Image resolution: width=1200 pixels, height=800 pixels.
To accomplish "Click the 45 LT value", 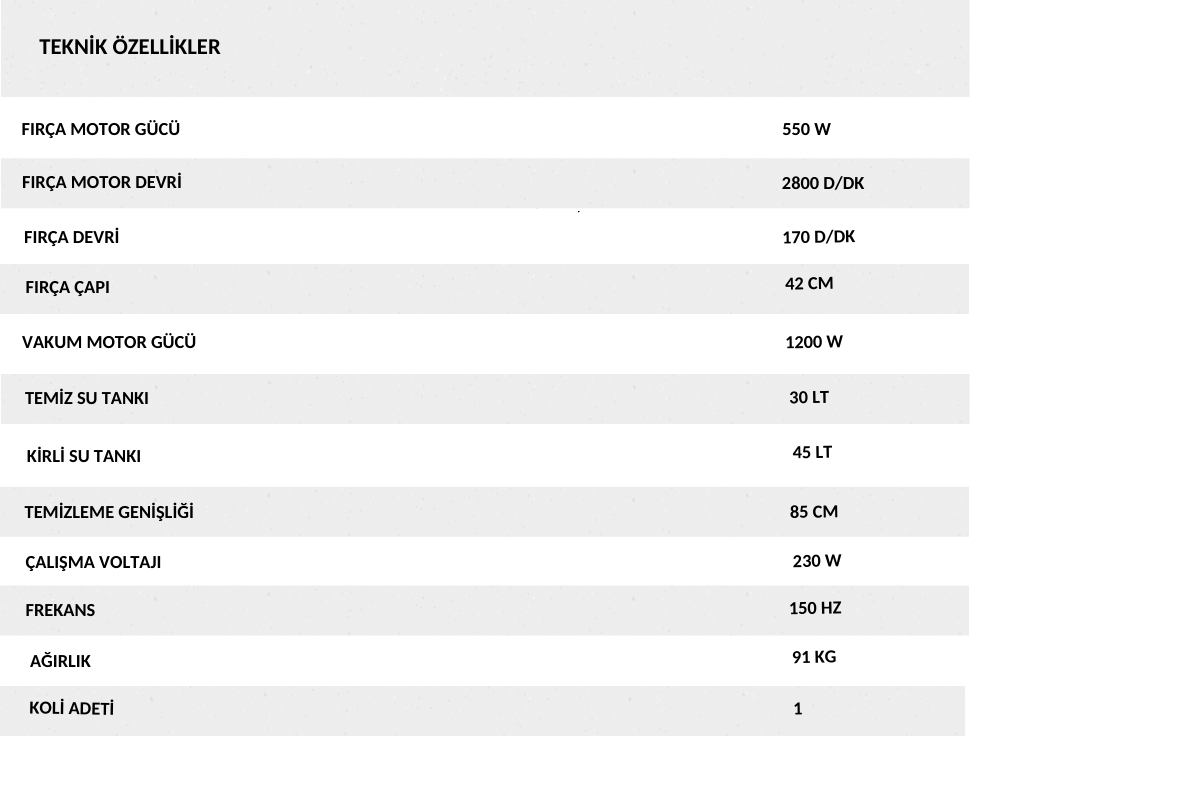I will 812,452.
